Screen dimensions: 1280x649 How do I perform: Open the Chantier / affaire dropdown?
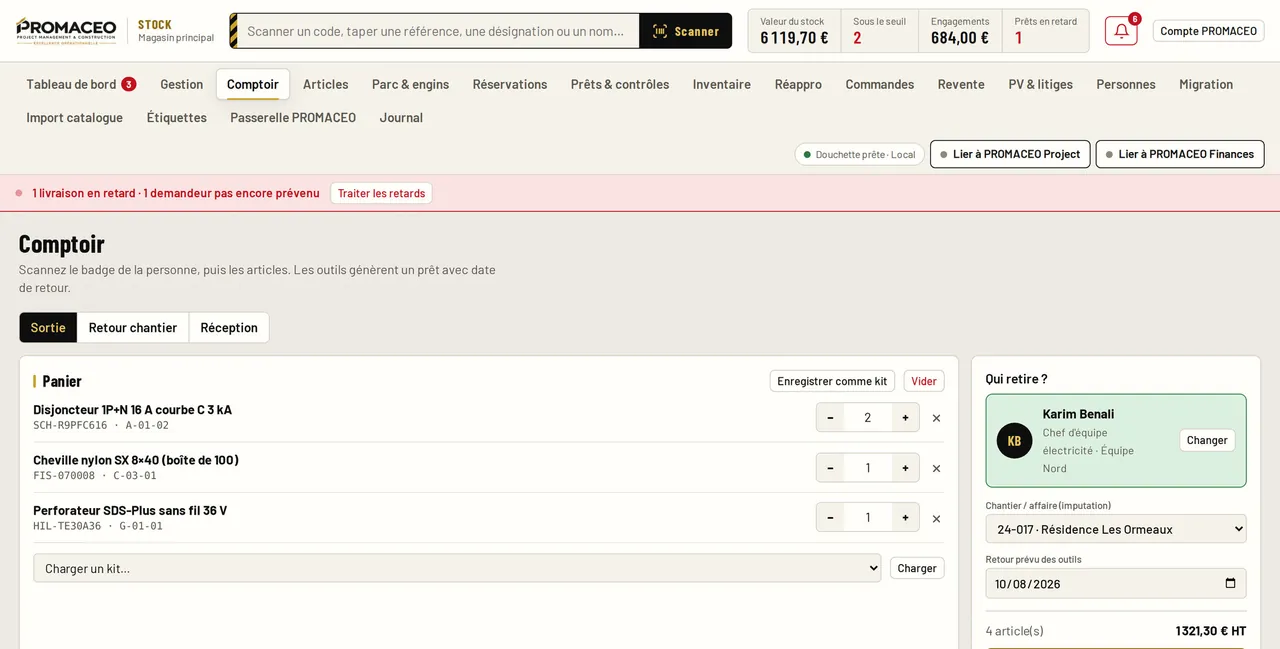click(x=1116, y=529)
